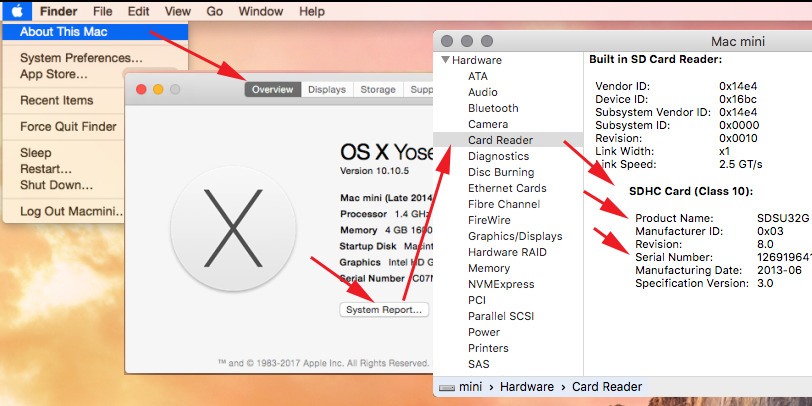Open the View menu

[178, 11]
